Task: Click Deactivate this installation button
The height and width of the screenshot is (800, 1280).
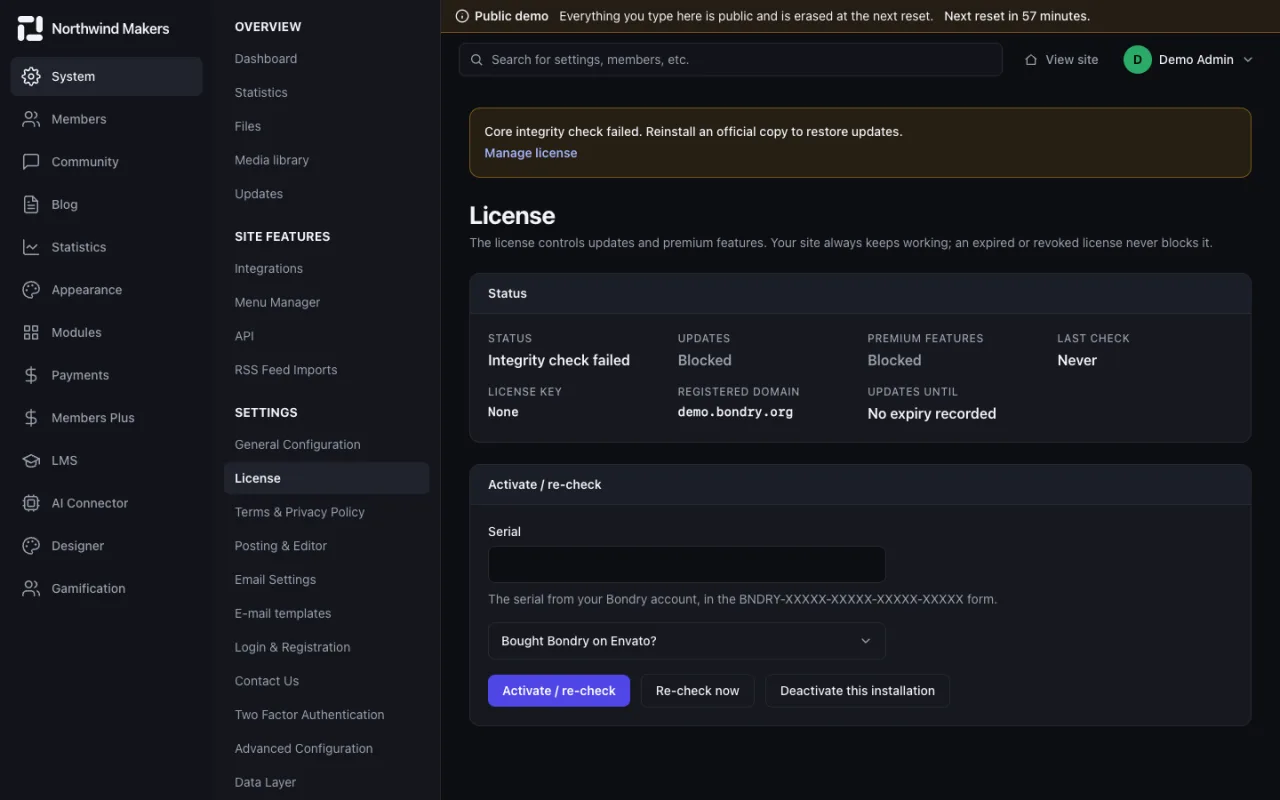Action: (857, 691)
